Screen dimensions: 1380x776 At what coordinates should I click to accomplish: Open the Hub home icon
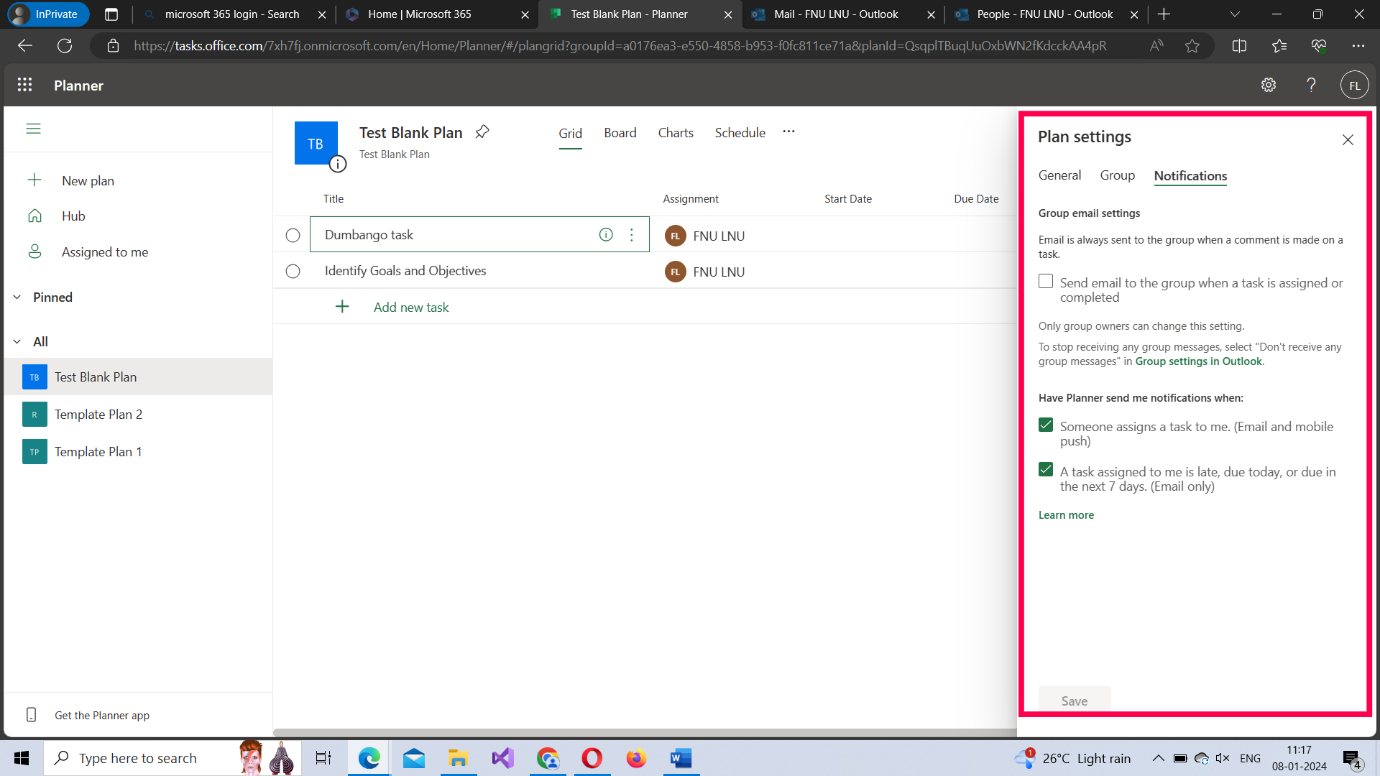35,216
